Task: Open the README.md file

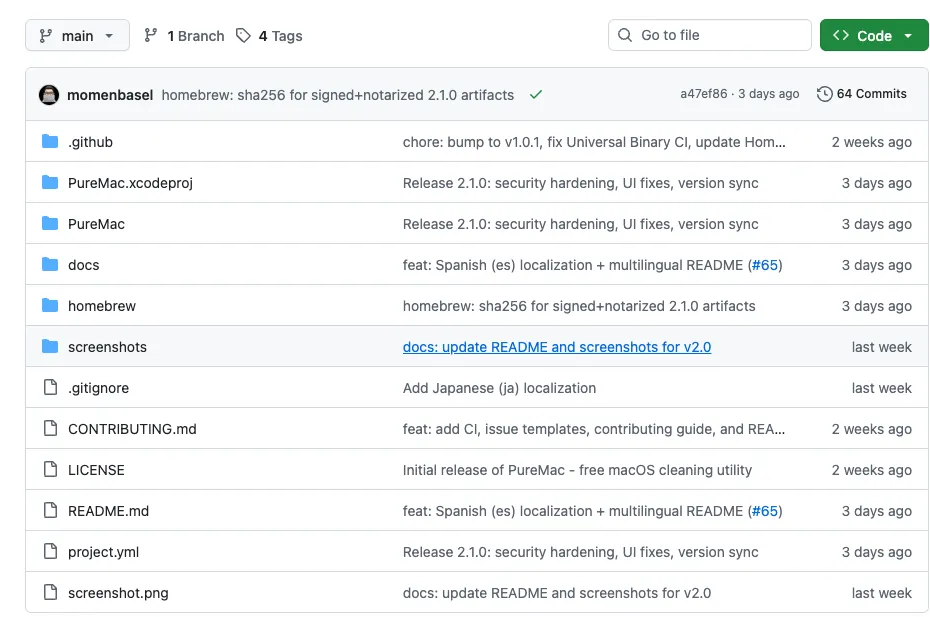Action: click(108, 511)
